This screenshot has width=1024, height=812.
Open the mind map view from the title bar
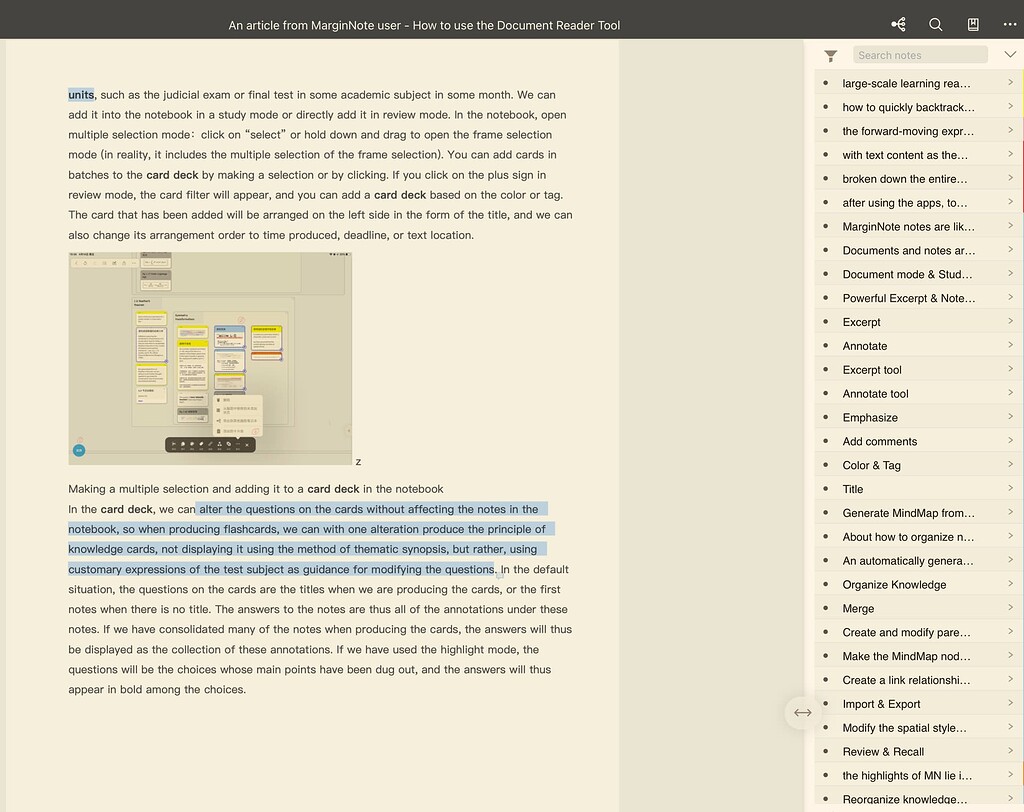[x=897, y=23]
